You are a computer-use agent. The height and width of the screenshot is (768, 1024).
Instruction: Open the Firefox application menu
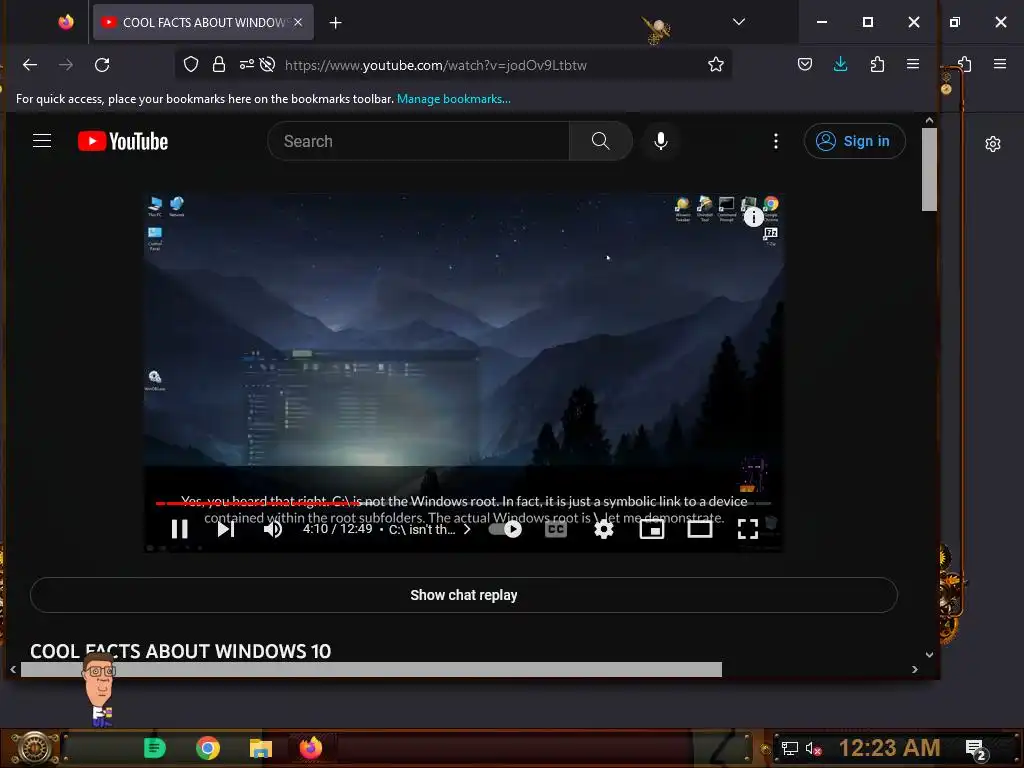tap(913, 64)
